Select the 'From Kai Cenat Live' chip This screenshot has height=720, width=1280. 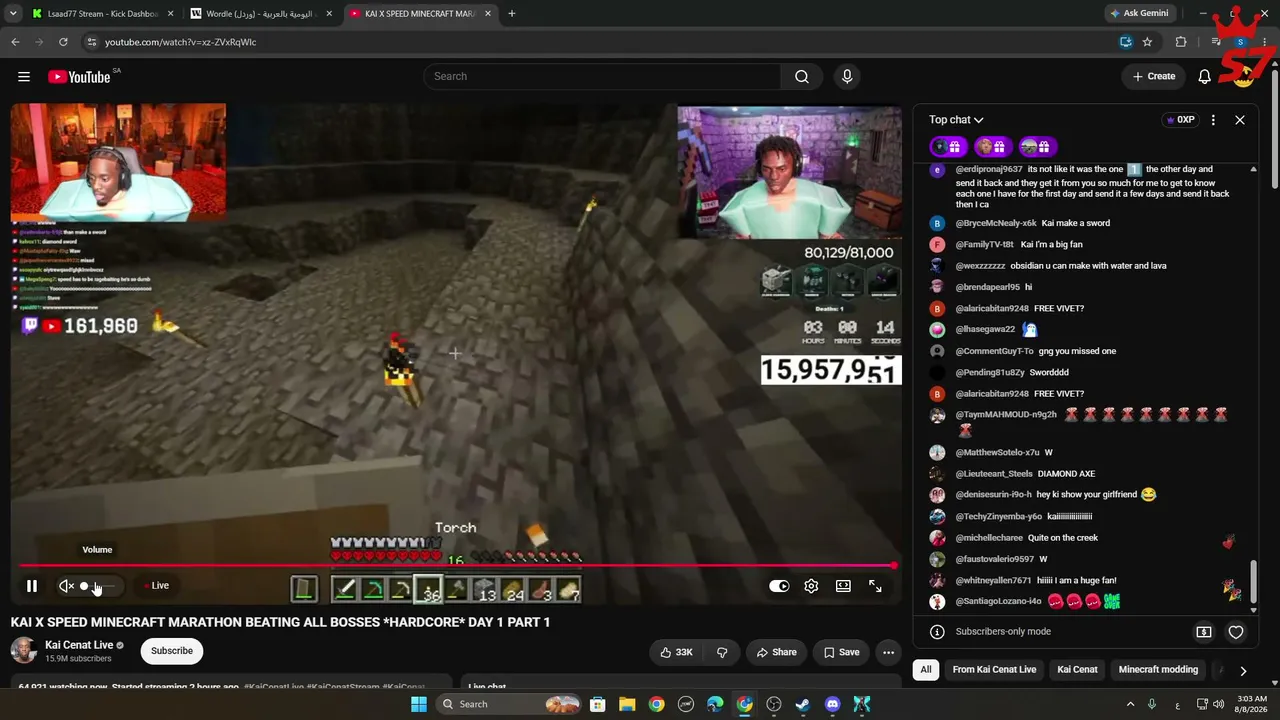[x=994, y=670]
